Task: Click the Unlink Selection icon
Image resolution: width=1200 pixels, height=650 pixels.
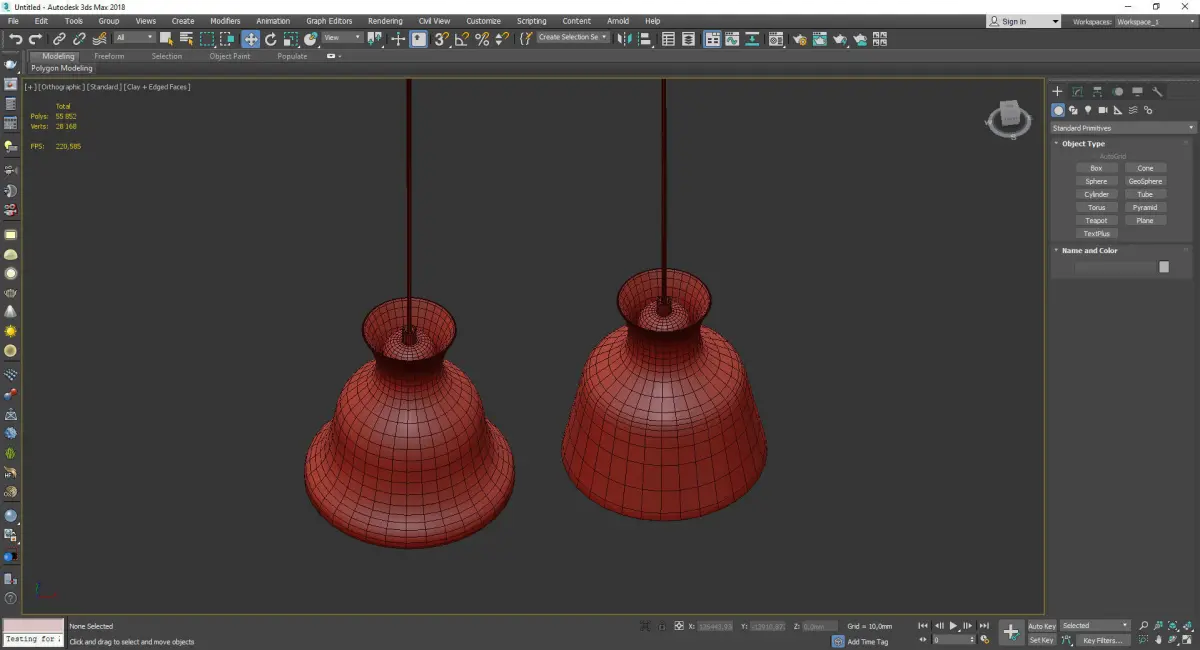Action: (79, 39)
